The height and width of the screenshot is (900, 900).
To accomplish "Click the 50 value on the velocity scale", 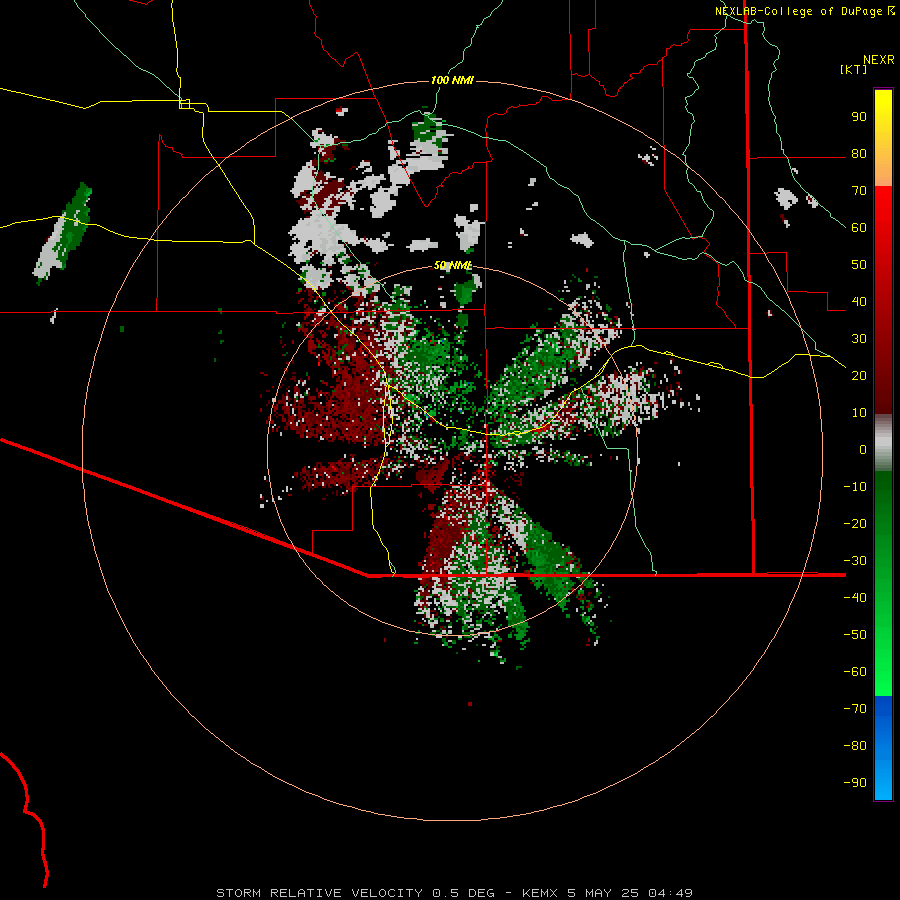I will (859, 265).
